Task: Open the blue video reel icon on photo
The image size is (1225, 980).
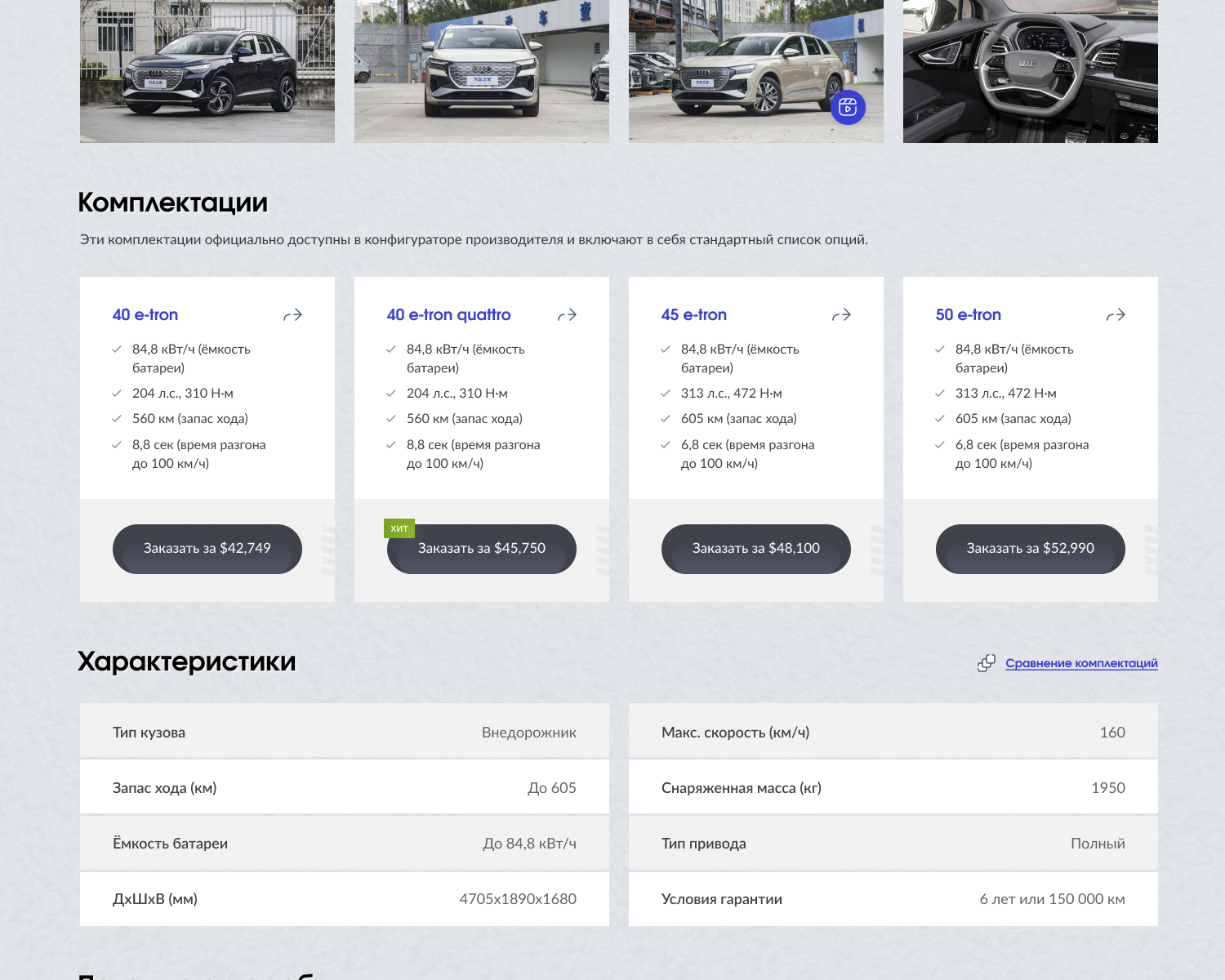Action: click(x=848, y=107)
